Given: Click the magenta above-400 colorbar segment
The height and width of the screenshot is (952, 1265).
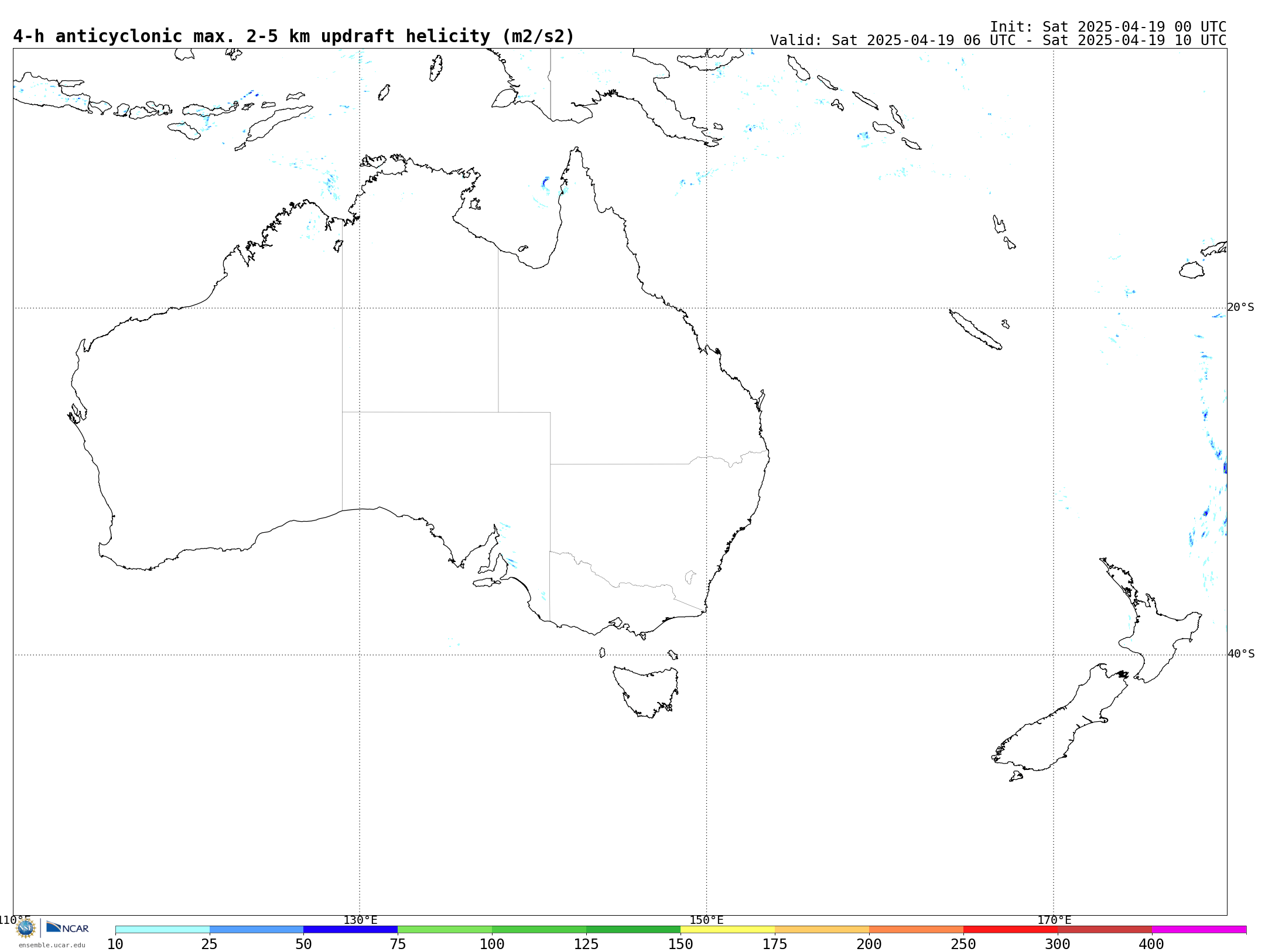Looking at the screenshot, I should click(x=1199, y=930).
